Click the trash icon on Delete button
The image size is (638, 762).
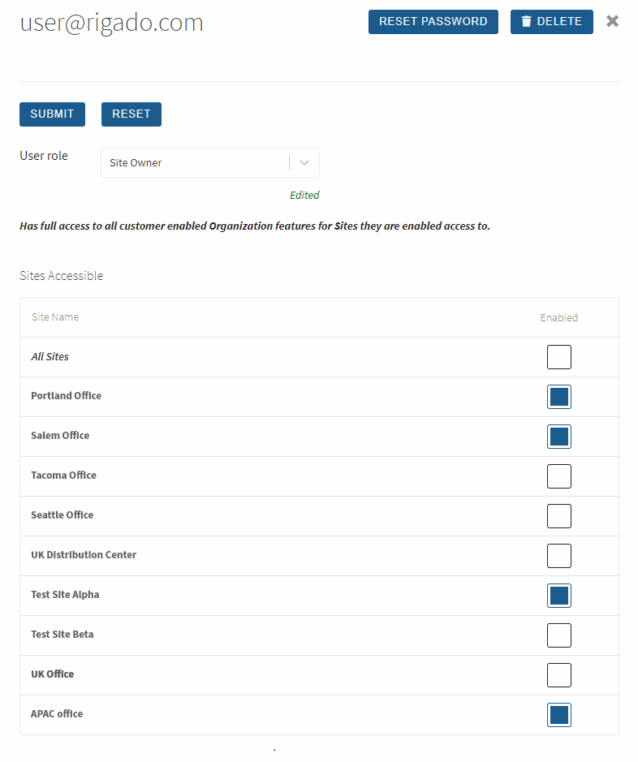(x=526, y=21)
